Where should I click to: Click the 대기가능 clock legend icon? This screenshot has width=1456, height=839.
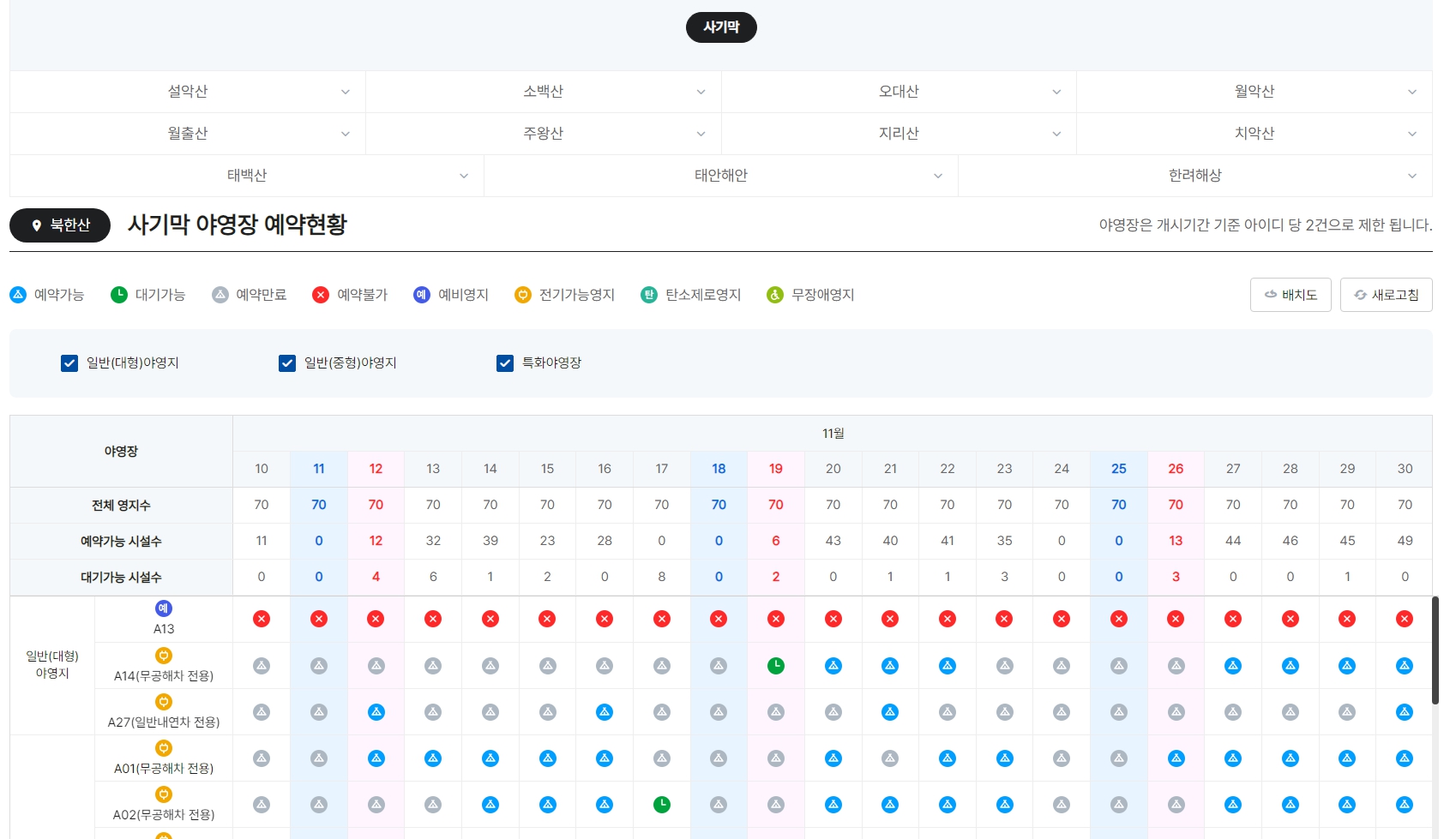pos(118,294)
